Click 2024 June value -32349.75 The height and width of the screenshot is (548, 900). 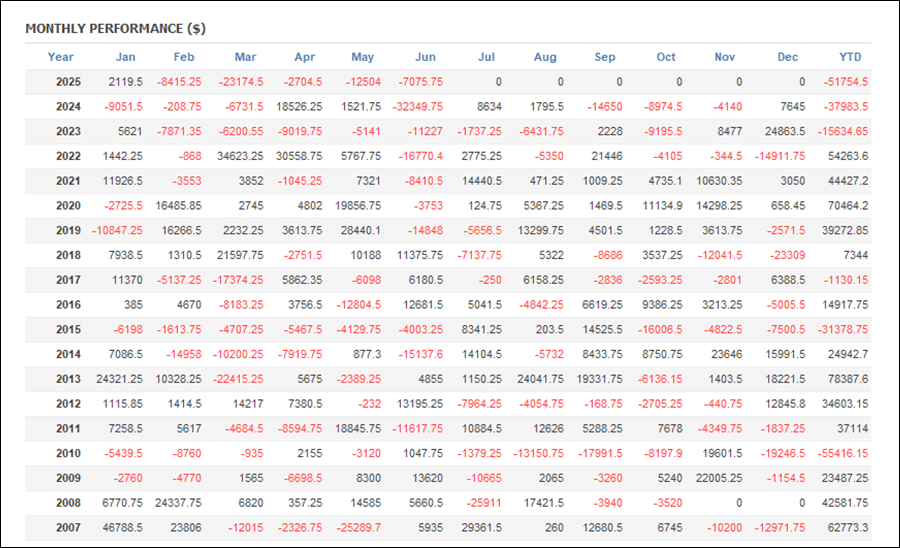pyautogui.click(x=418, y=107)
